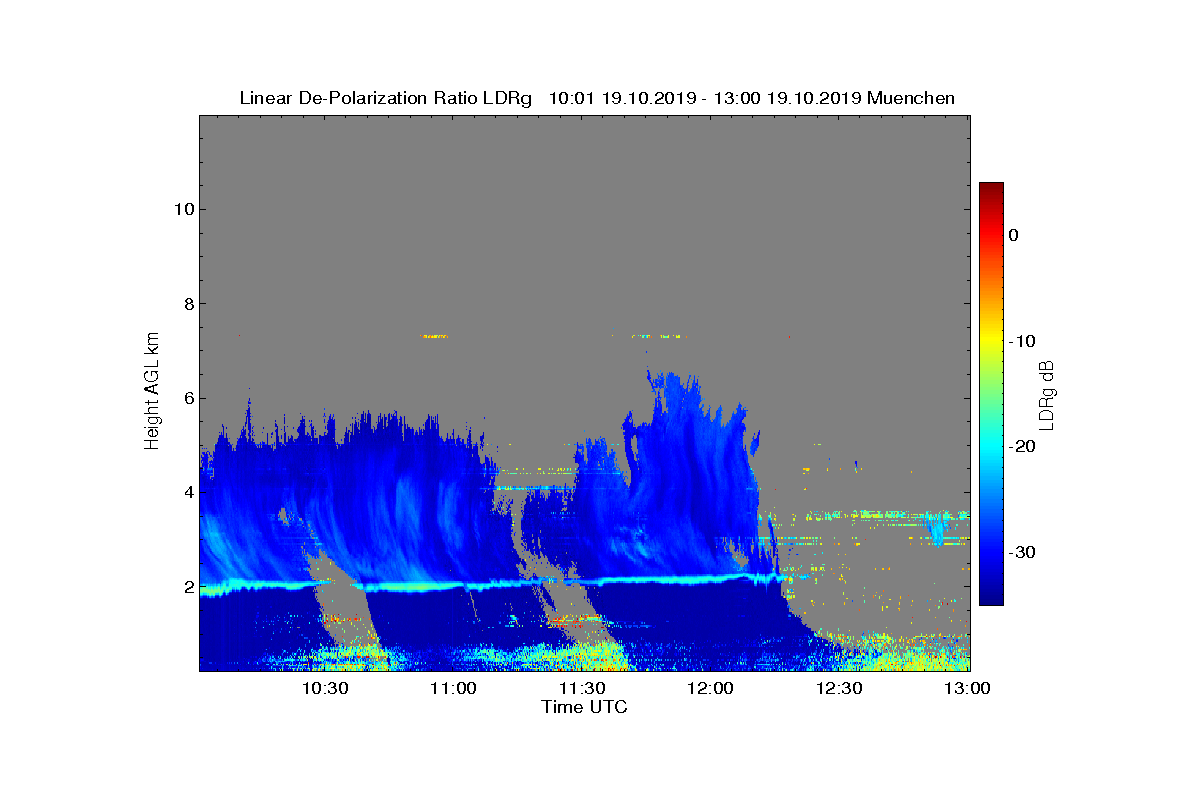Viewport: 1200px width, 800px height.
Task: Click the 11:30 time tick label
Action: (582, 689)
